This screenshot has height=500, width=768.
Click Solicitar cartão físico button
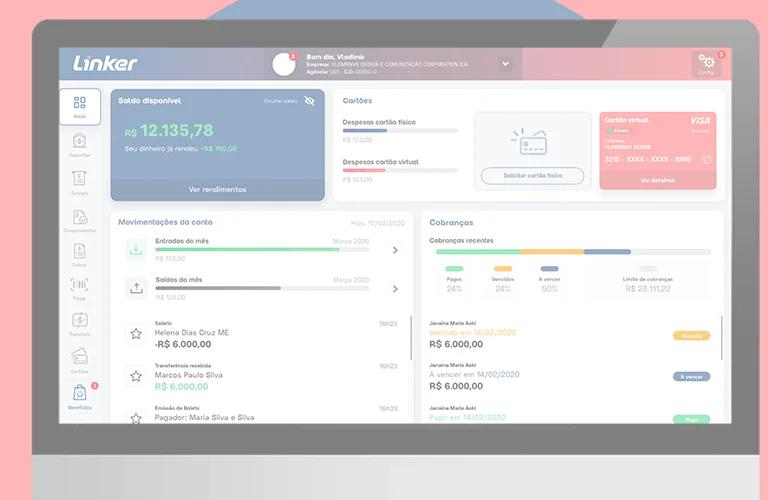point(532,176)
